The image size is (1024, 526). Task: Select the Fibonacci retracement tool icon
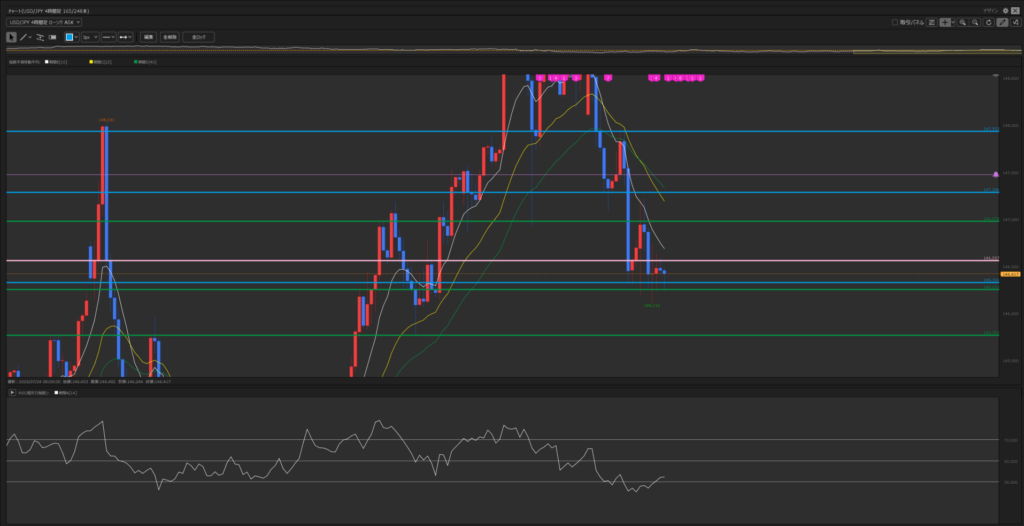click(x=40, y=37)
